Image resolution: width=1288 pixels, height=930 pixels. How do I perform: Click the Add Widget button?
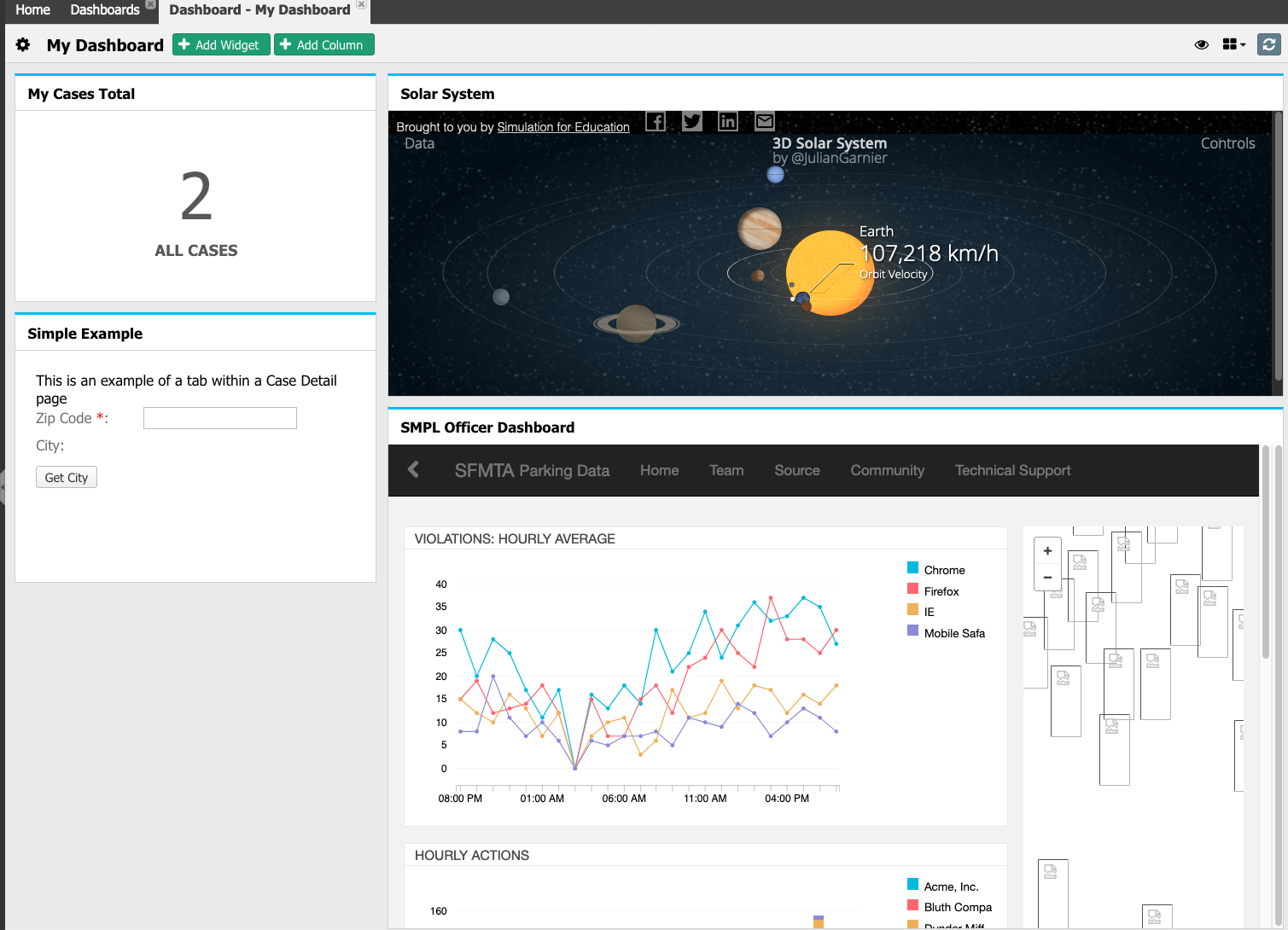pos(221,44)
